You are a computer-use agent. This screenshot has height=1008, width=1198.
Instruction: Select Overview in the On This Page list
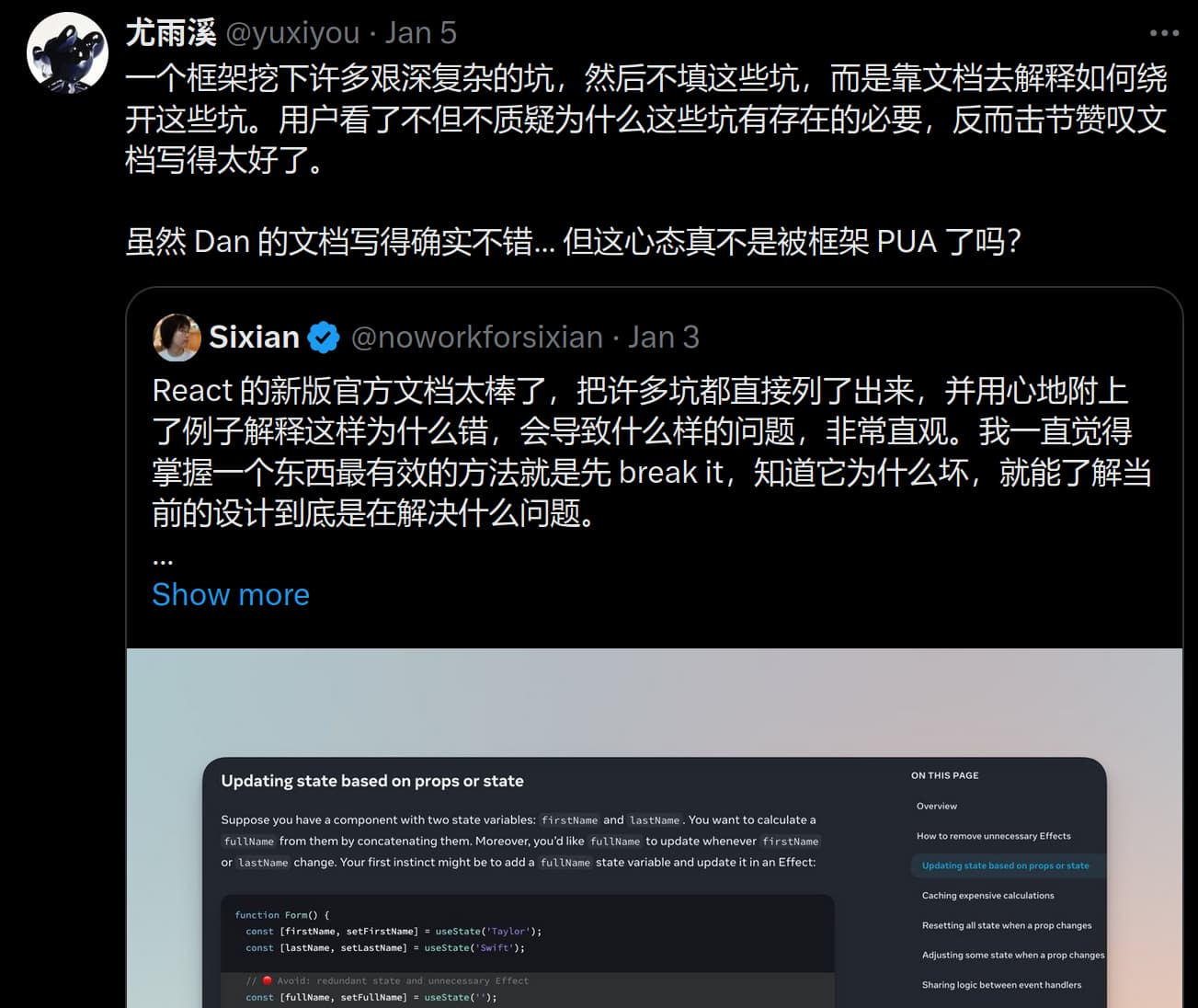[936, 807]
